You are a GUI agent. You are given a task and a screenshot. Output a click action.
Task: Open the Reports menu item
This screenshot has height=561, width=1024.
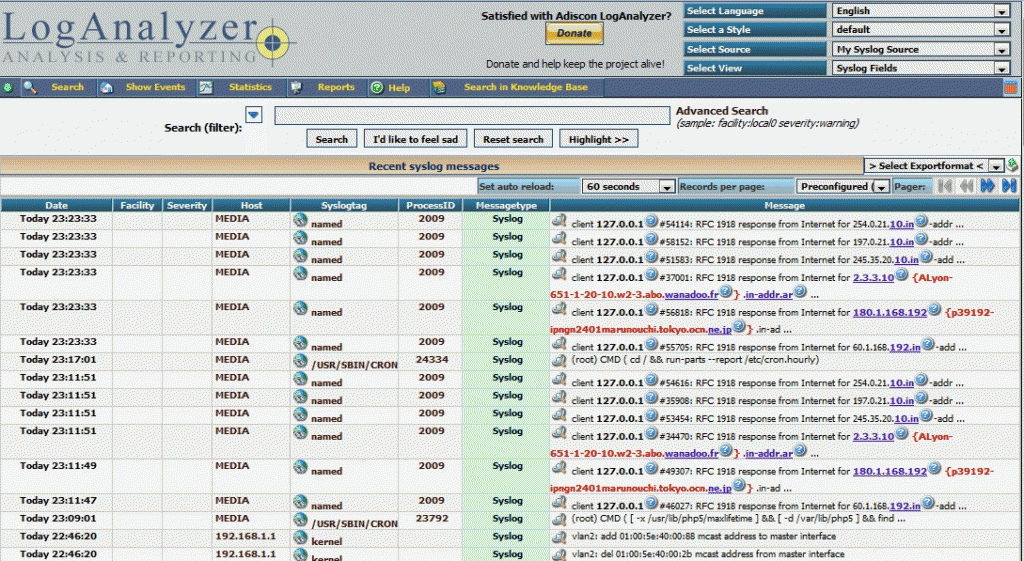pyautogui.click(x=335, y=88)
